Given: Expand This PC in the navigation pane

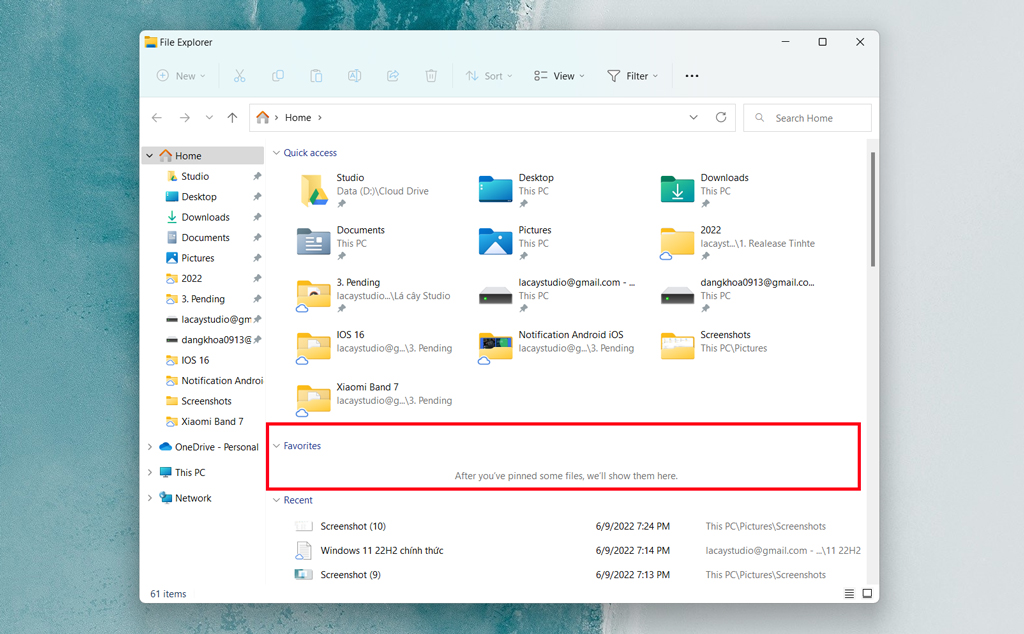Looking at the screenshot, I should [x=148, y=472].
